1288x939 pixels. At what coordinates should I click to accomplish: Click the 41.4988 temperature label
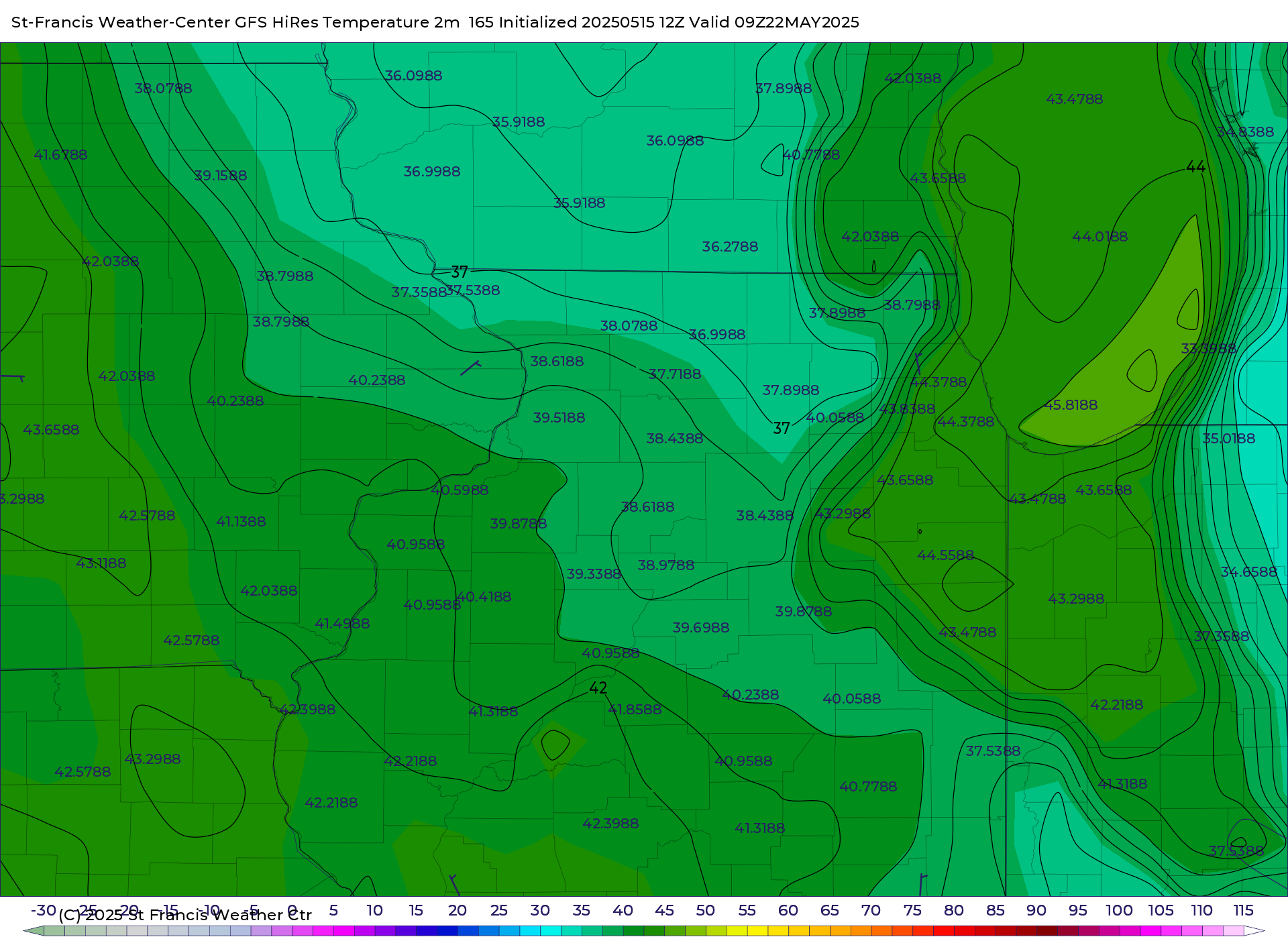click(342, 624)
